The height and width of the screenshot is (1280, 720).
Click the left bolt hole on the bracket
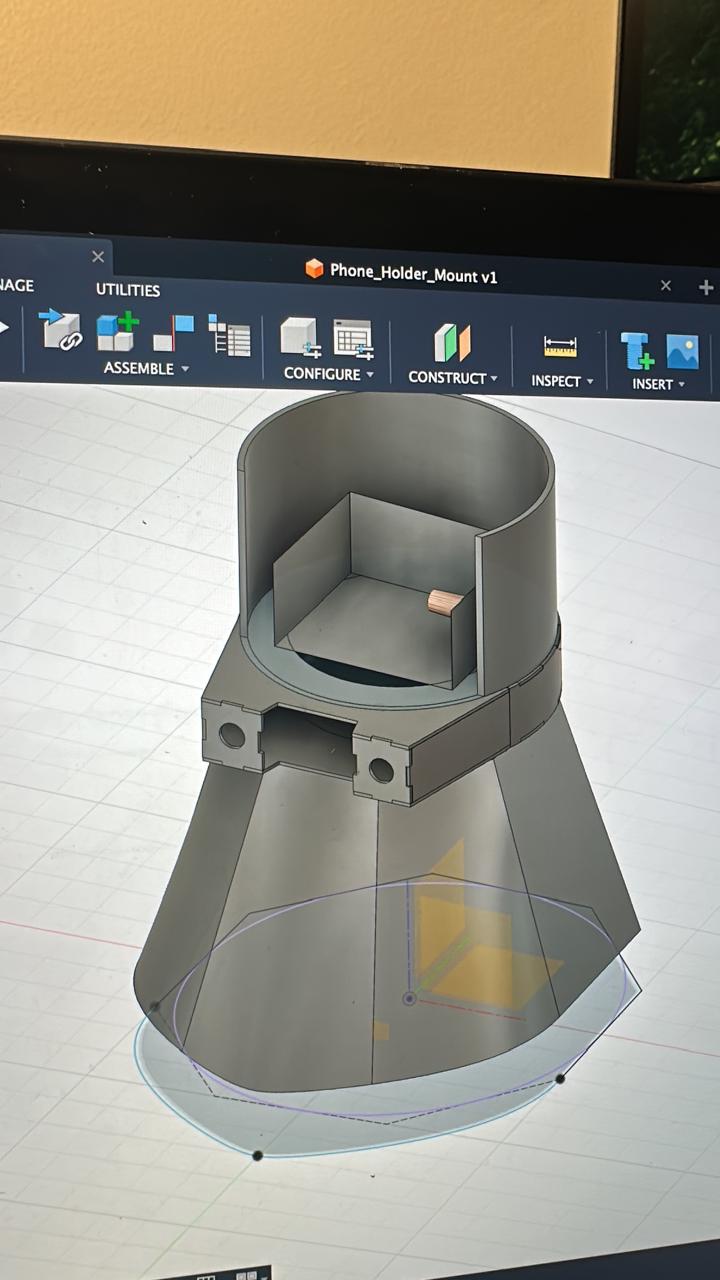click(232, 736)
